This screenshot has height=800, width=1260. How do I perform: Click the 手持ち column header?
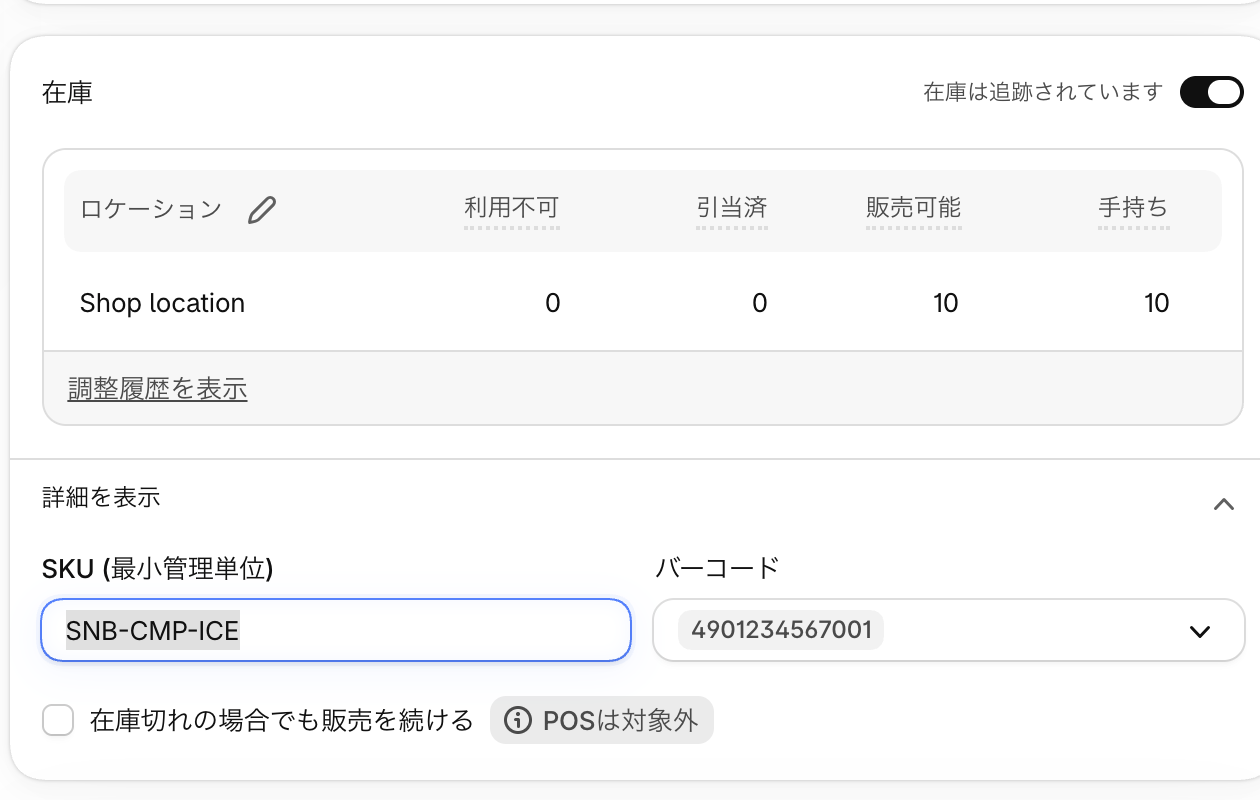coord(1133,208)
